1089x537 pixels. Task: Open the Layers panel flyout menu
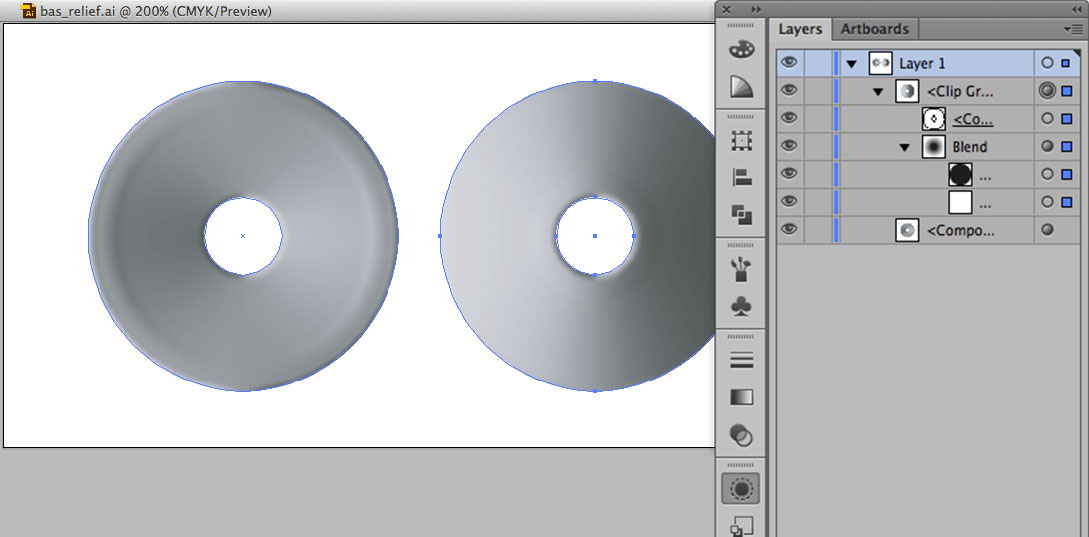coord(1072,29)
